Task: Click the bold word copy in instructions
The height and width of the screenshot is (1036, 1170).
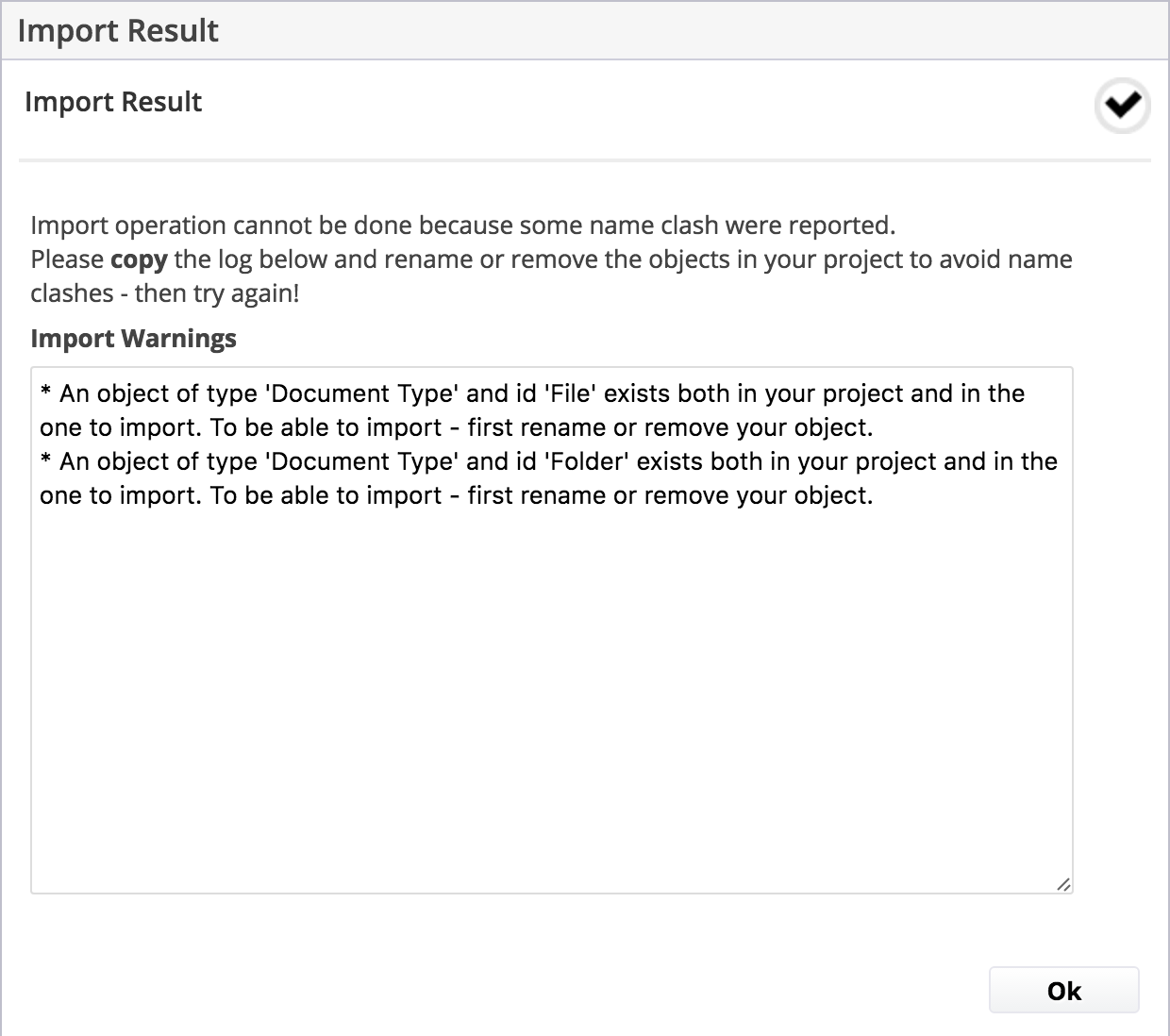Action: (x=139, y=259)
